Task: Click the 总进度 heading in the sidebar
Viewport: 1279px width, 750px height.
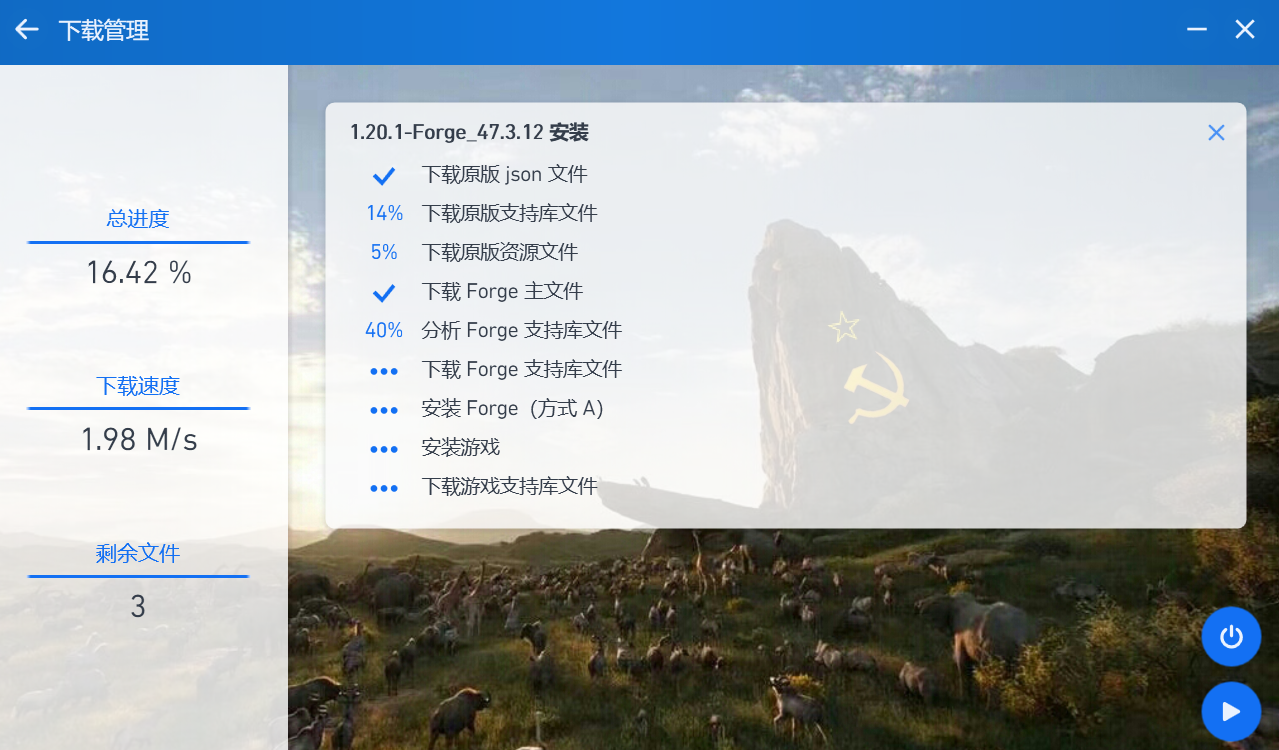Action: click(138, 219)
